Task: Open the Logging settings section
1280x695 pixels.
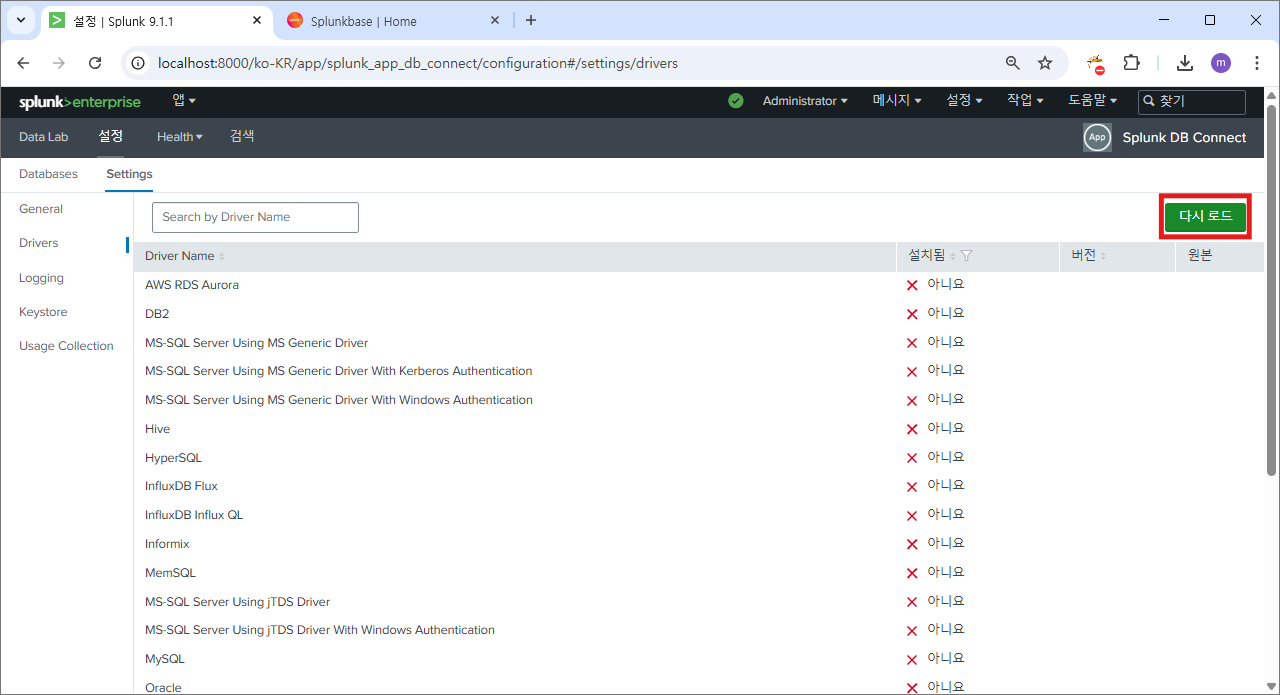Action: click(41, 278)
